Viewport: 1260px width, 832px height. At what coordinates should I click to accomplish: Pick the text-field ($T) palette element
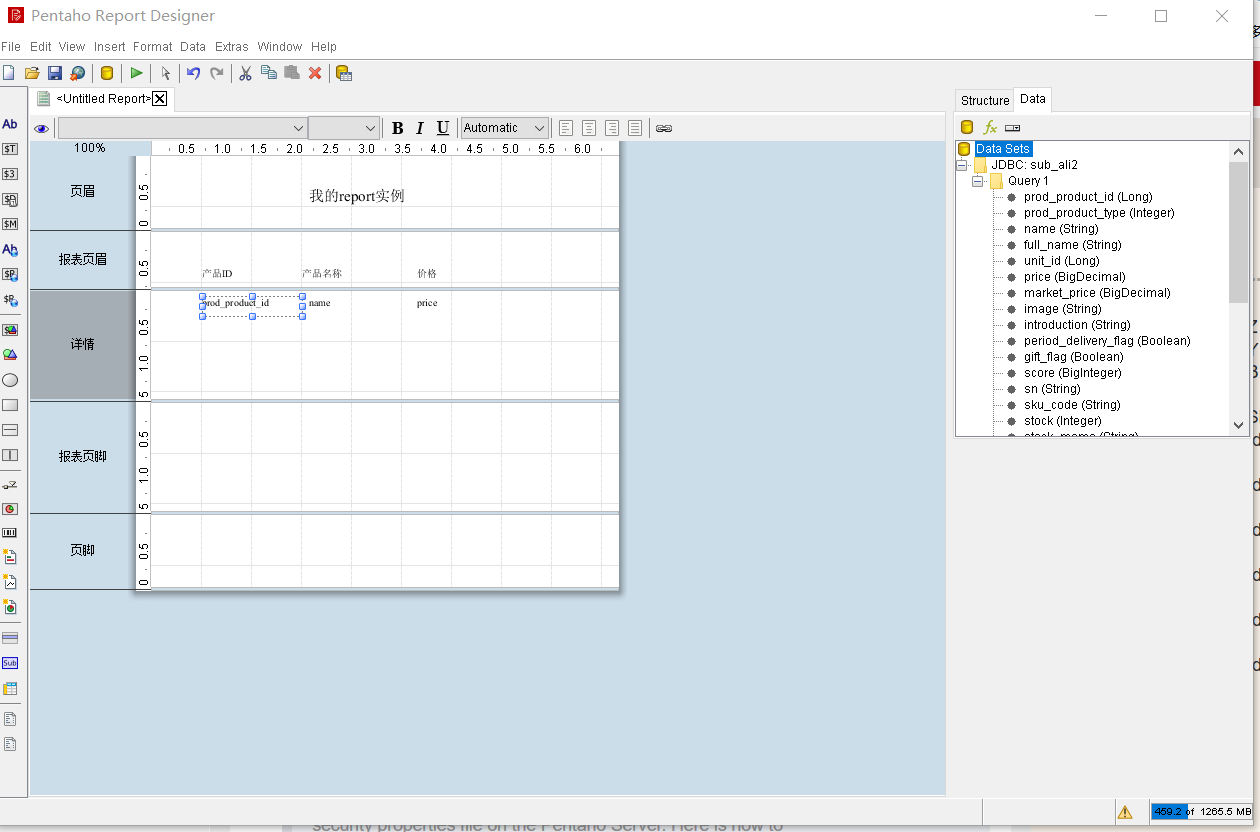point(10,149)
